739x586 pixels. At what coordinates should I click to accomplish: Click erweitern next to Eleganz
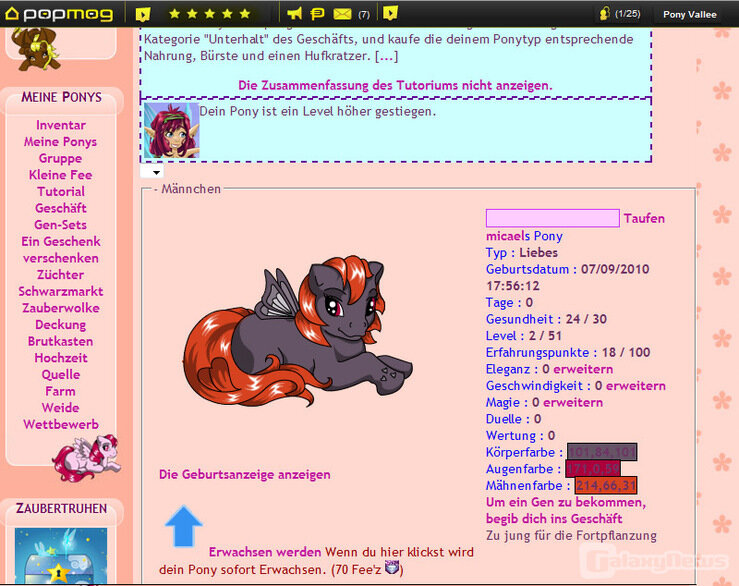[x=583, y=369]
